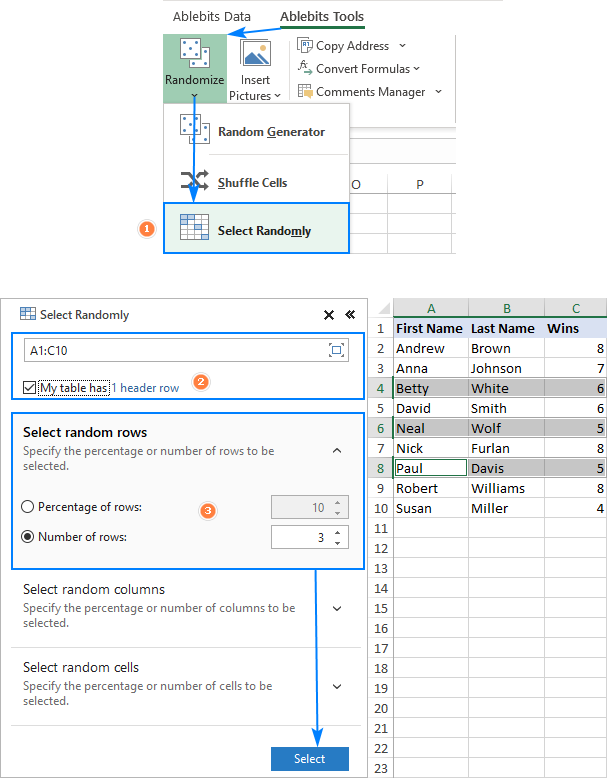607x778 pixels.
Task: Select row 4 header
Action: (381, 388)
